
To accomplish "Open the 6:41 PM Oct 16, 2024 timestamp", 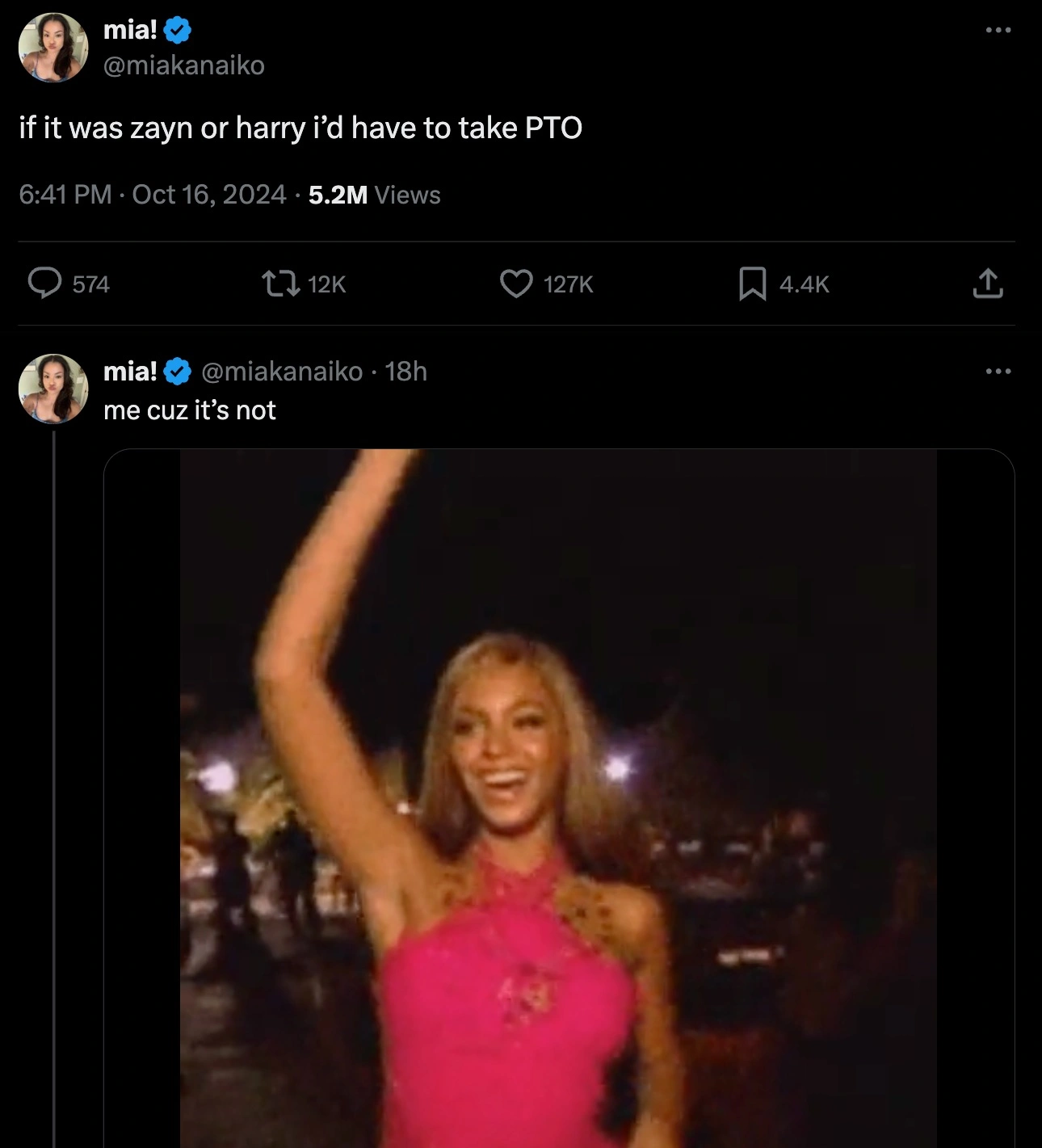I will (153, 195).
